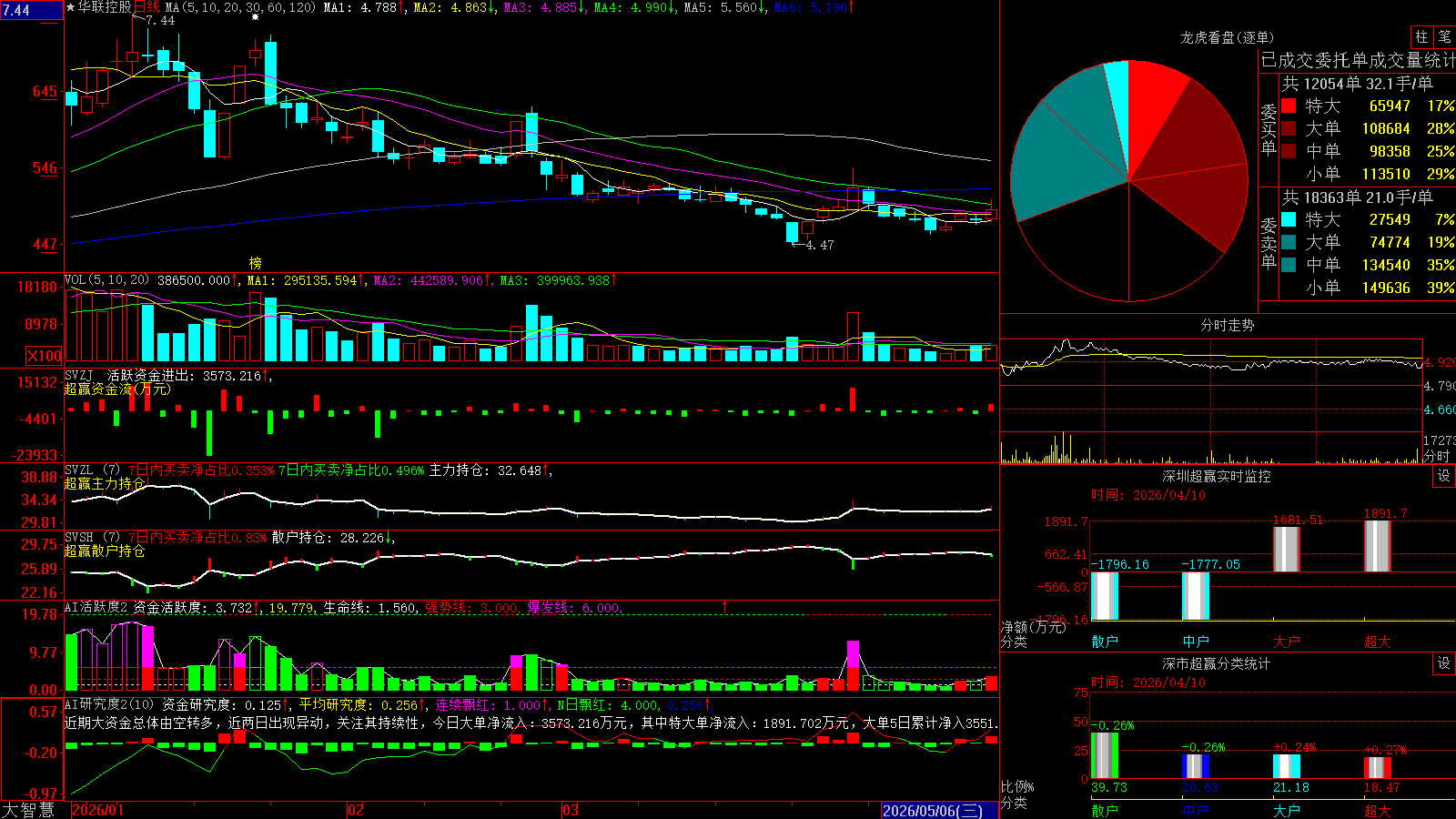Click the dark red 大单 buy-order swatch
The width and height of the screenshot is (1456, 819).
1289,128
